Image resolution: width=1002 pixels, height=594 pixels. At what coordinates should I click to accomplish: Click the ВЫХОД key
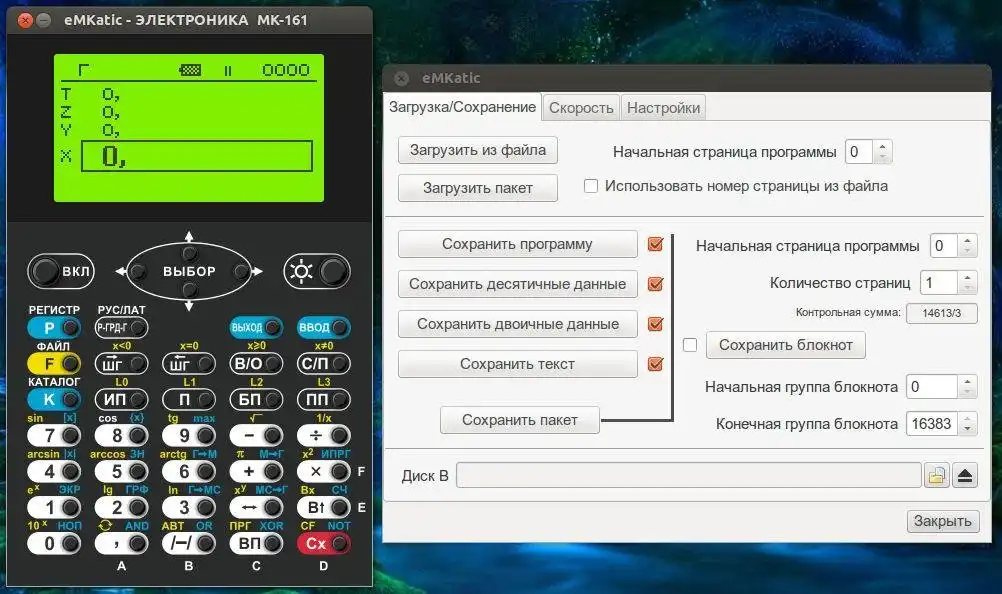[256, 328]
